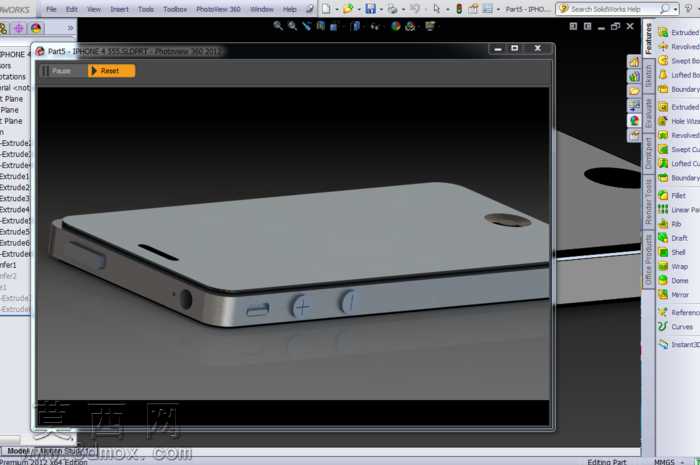700x465 pixels.
Task: Click the New document icon
Action: pyautogui.click(x=326, y=8)
